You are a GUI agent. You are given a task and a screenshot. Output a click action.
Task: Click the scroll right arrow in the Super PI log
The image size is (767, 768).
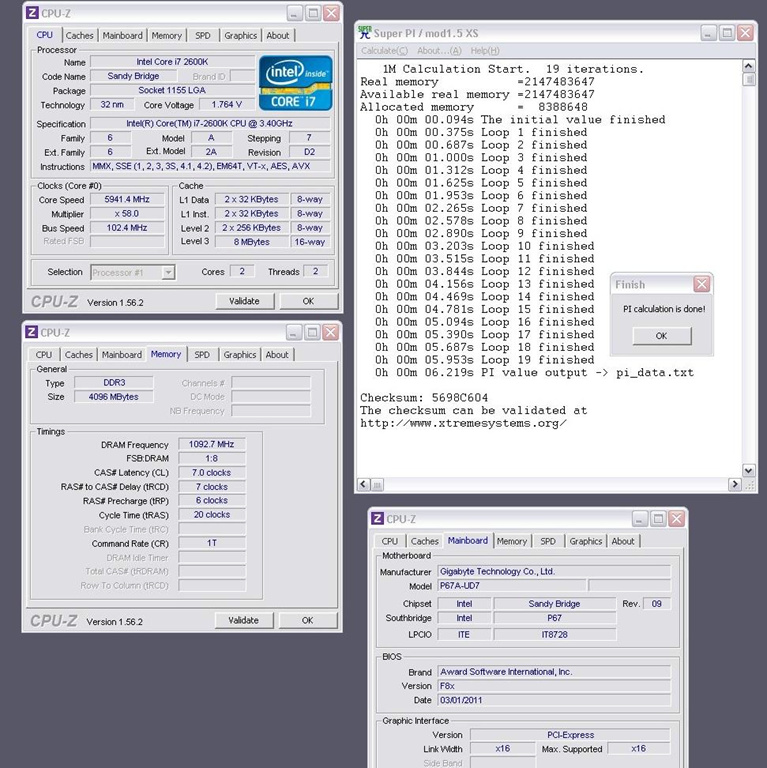734,484
